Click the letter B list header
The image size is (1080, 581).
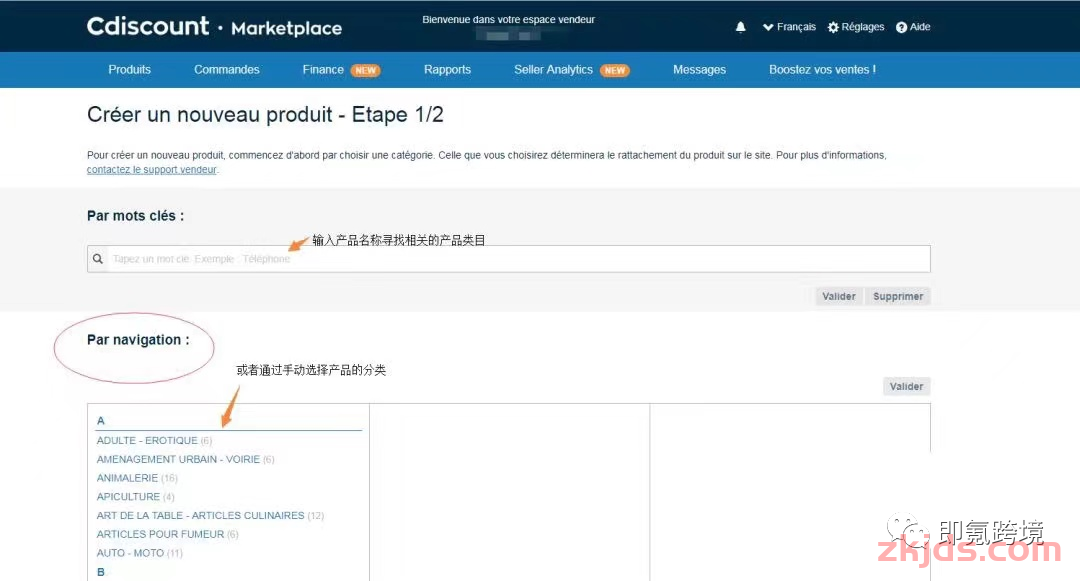pos(101,572)
